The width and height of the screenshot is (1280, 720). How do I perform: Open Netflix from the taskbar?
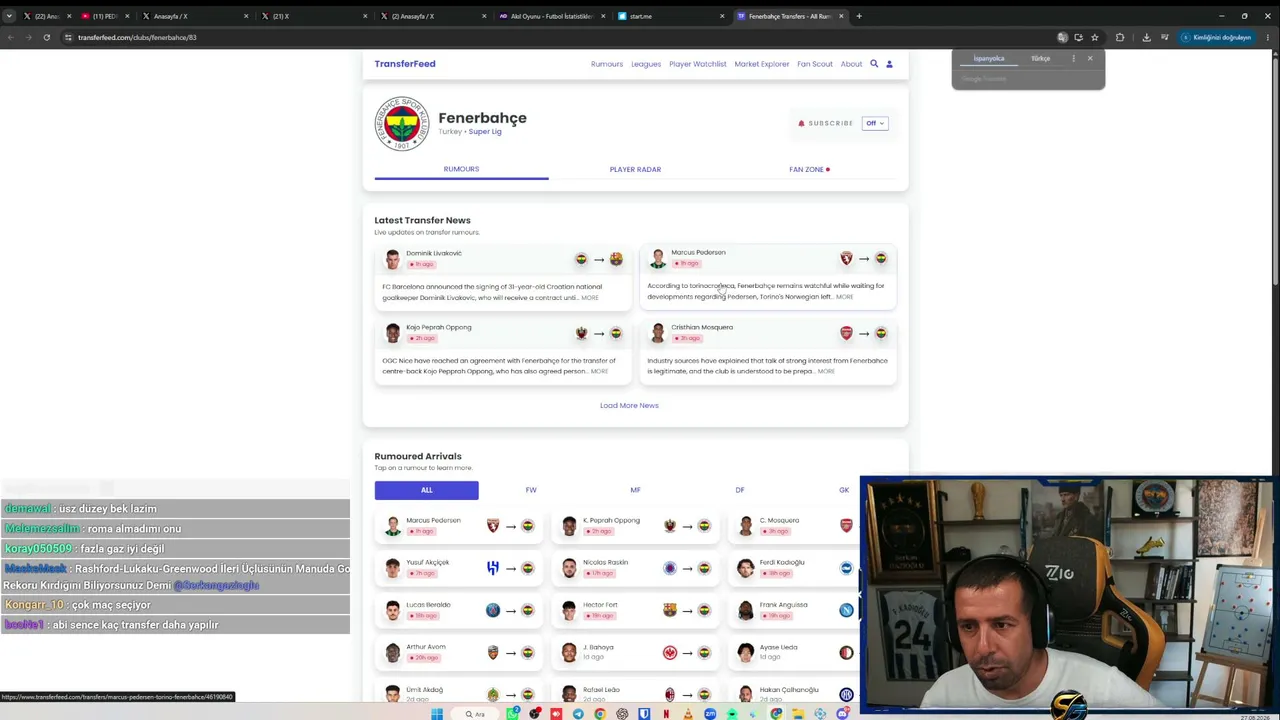[666, 714]
